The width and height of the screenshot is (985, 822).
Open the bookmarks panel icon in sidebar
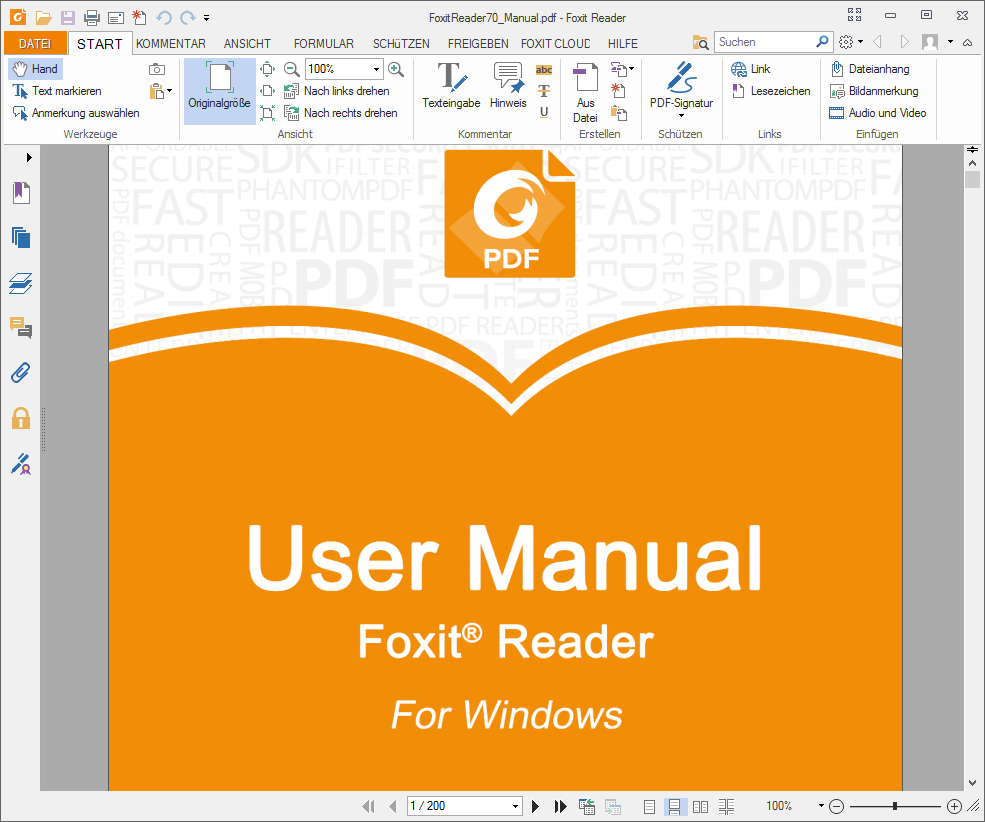21,192
